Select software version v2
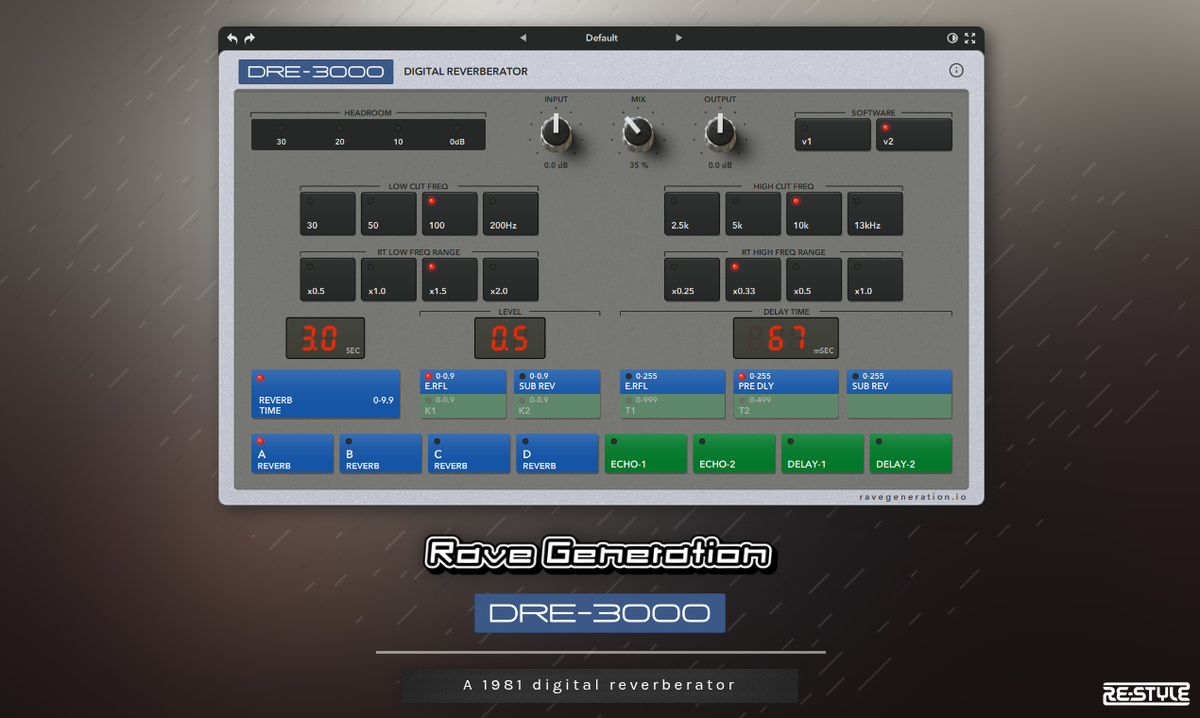The image size is (1200, 718). [x=914, y=135]
